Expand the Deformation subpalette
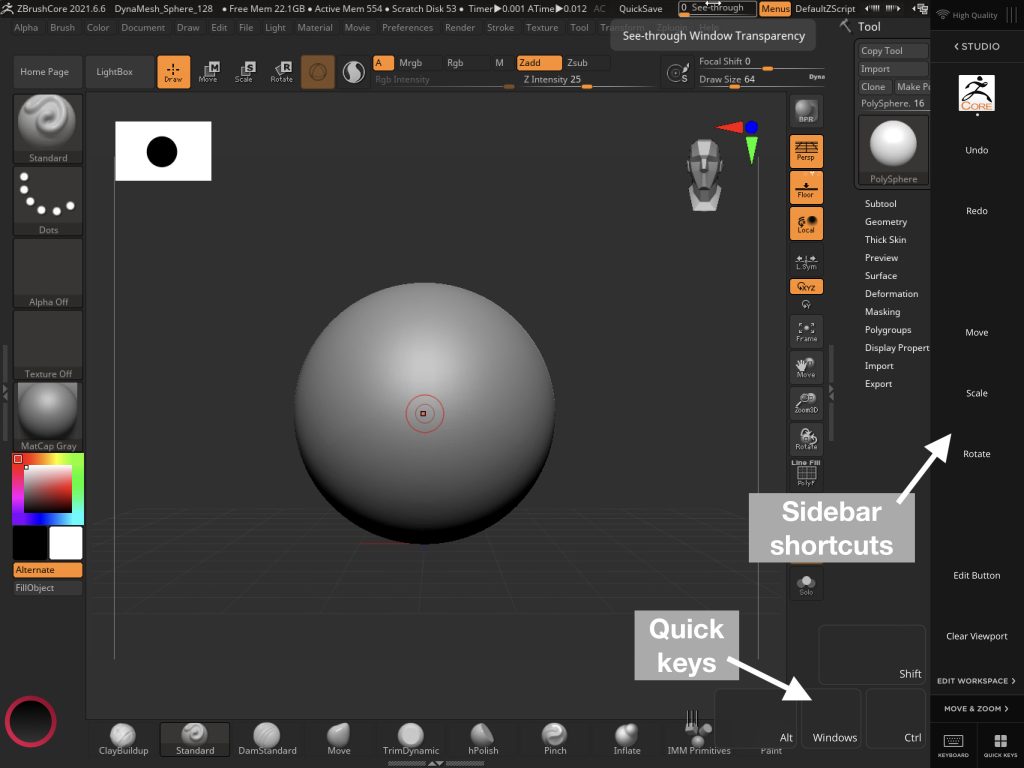This screenshot has height=768, width=1024. (x=891, y=293)
